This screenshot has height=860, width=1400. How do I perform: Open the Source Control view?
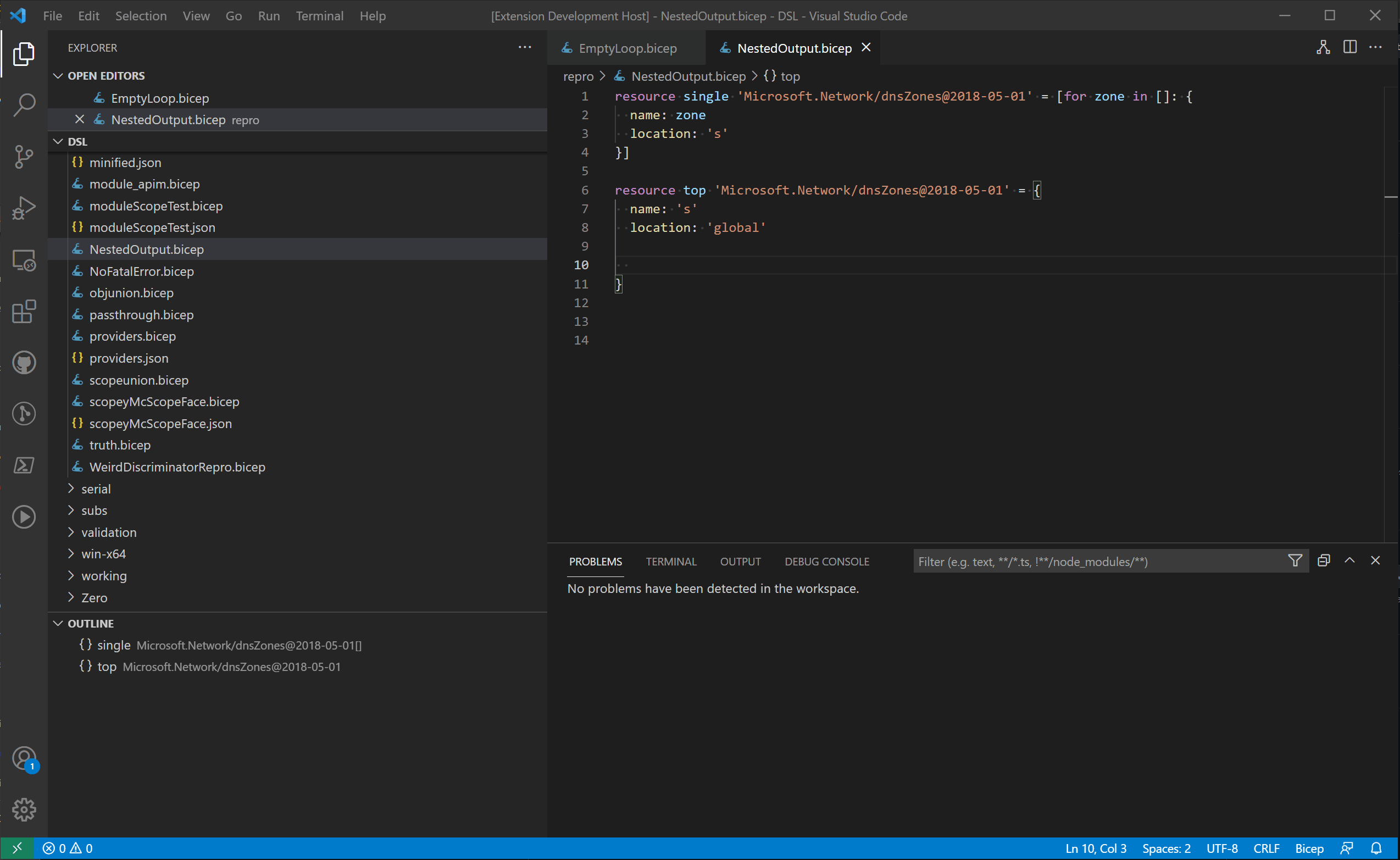point(24,157)
